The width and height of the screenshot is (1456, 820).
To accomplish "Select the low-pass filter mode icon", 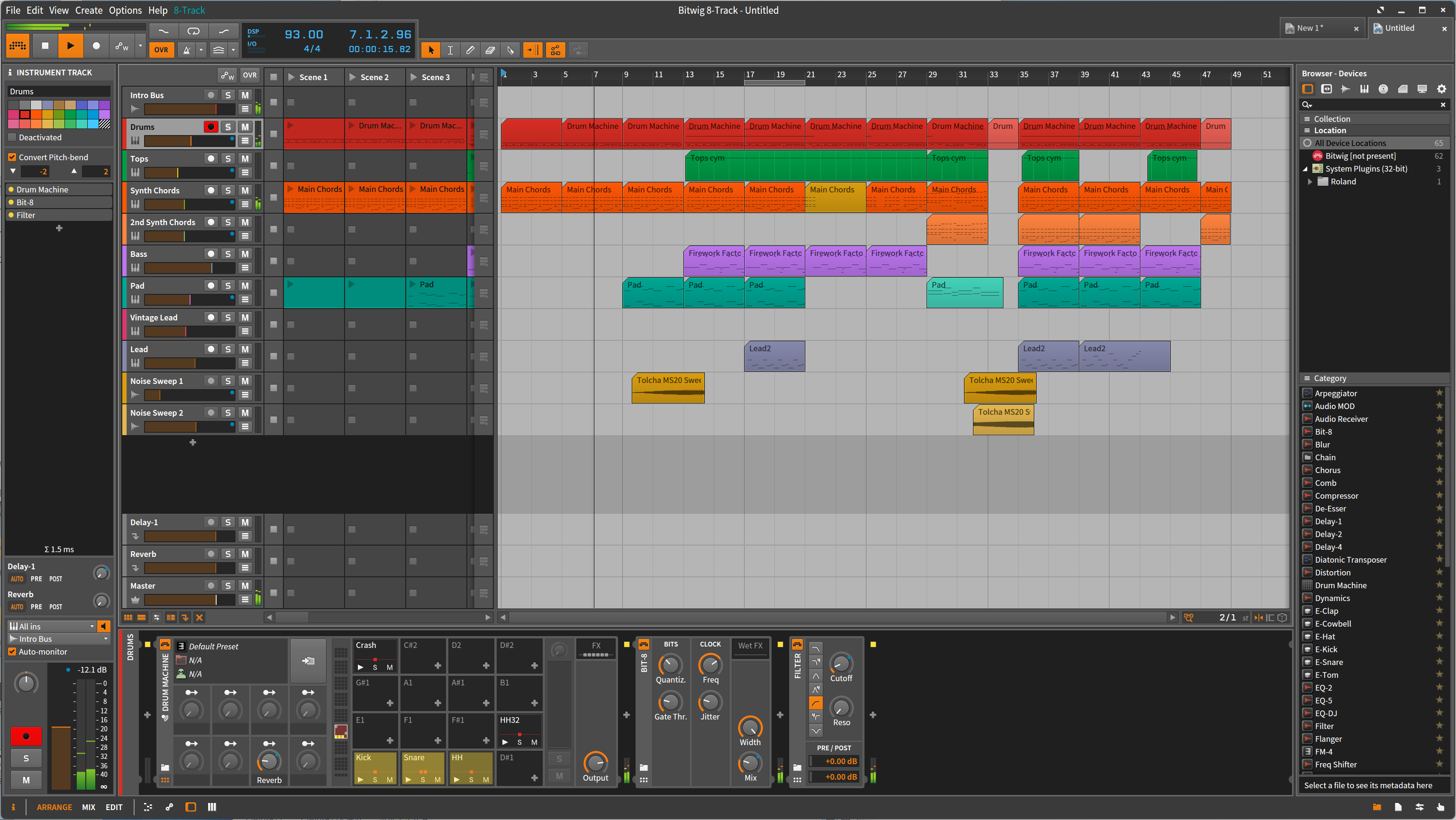I will tap(816, 649).
